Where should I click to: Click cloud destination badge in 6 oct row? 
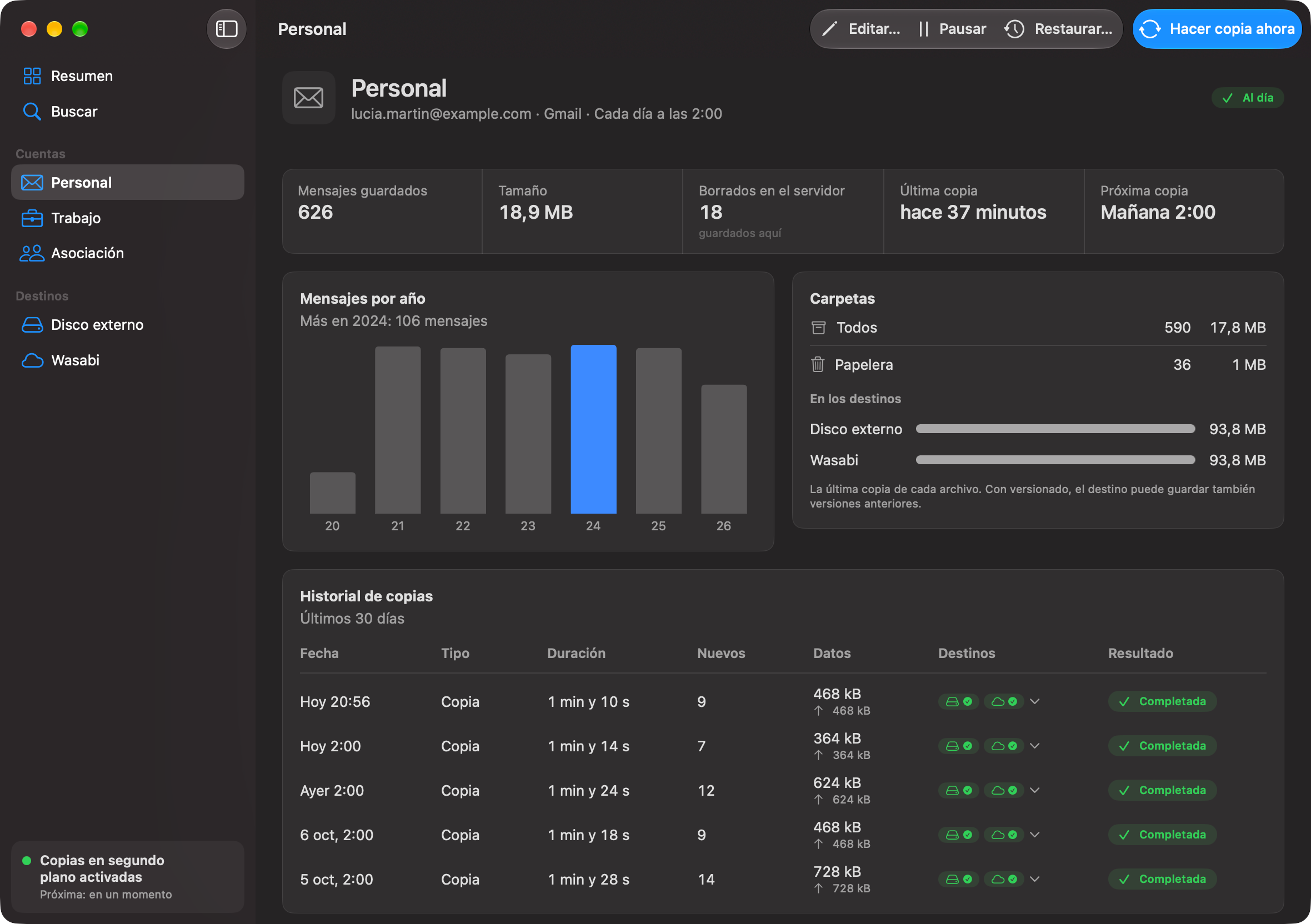1004,835
